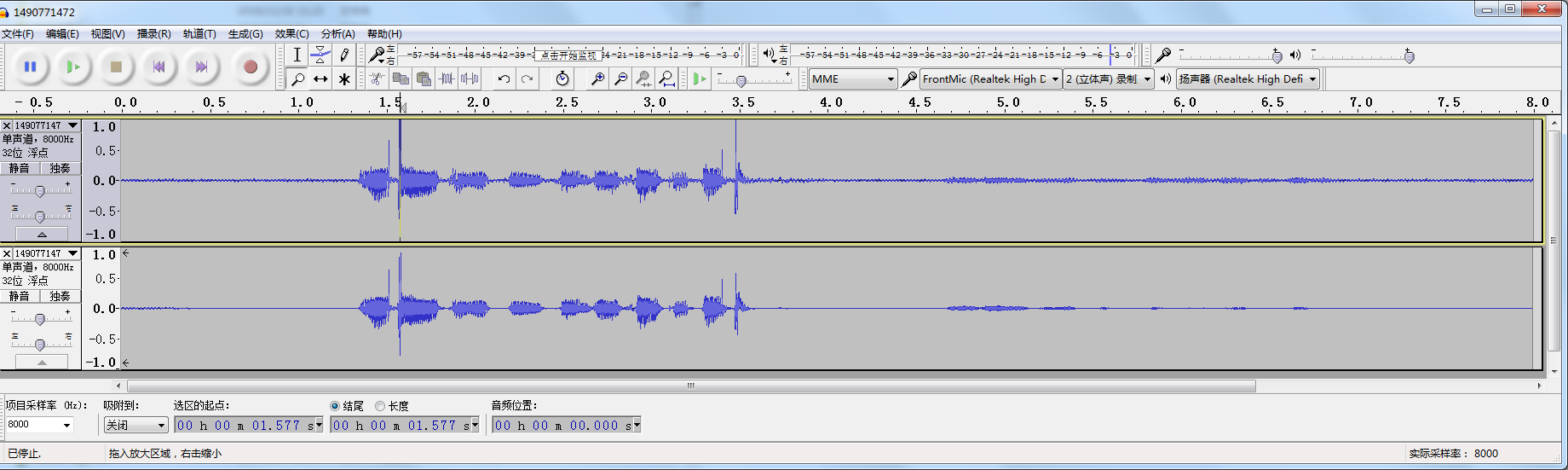
Task: Close the first track with X button
Action: click(7, 125)
